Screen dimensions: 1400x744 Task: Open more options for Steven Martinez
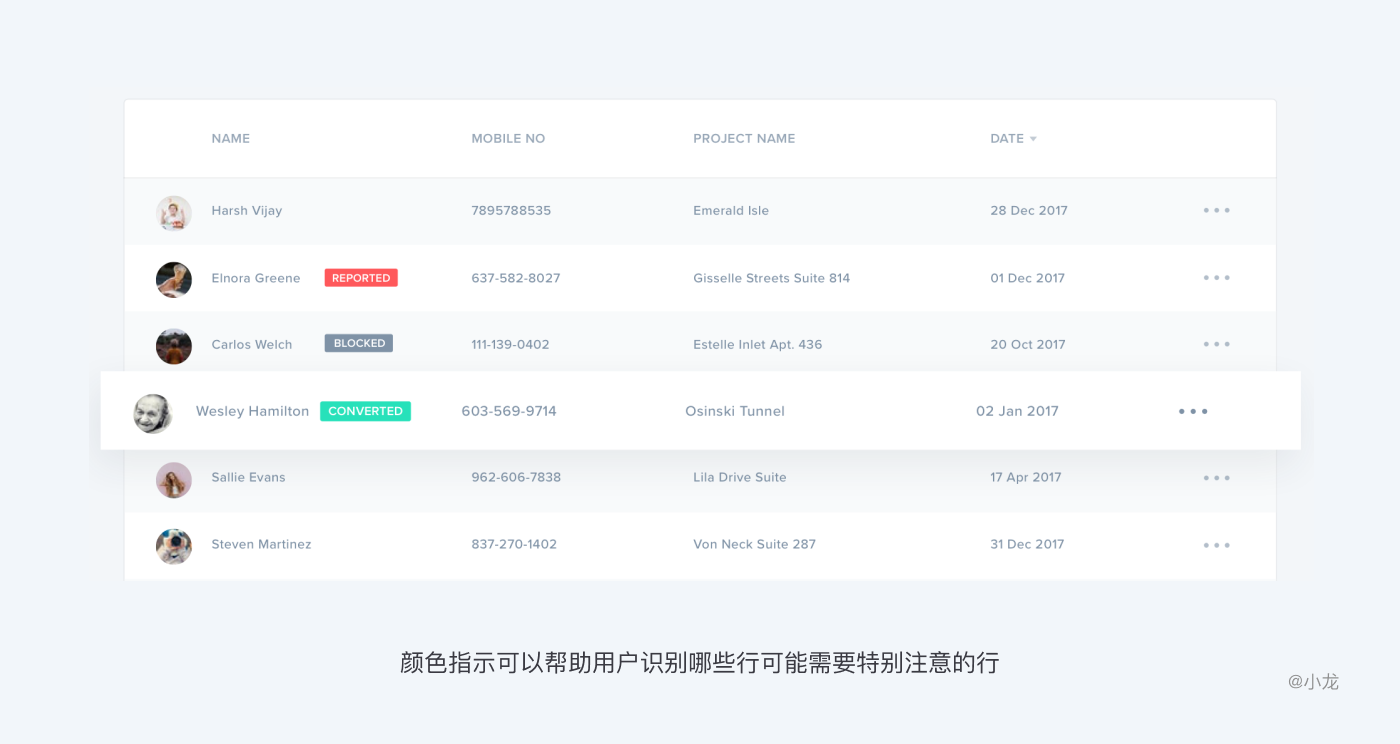1216,545
